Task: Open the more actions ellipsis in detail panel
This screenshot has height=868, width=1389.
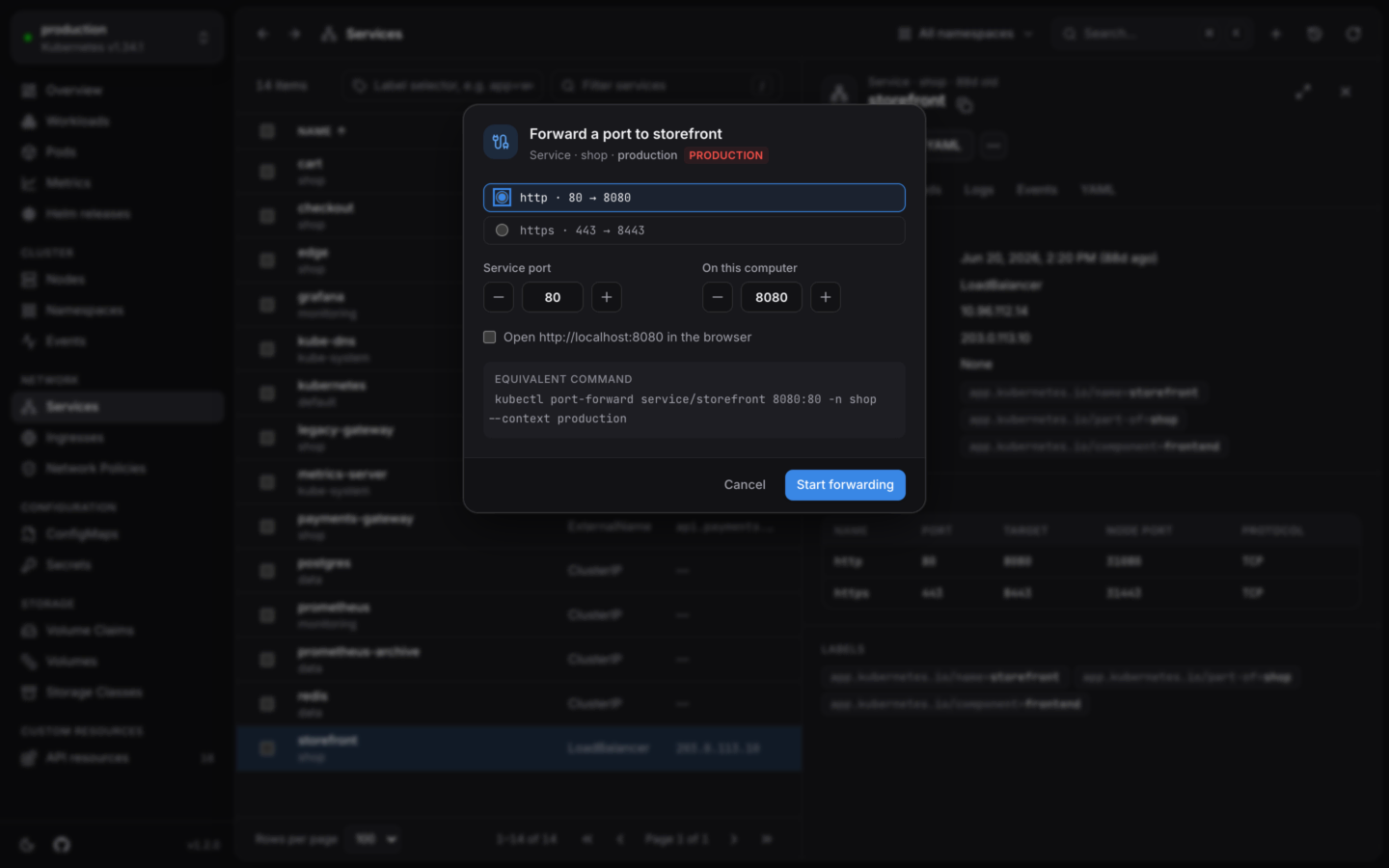Action: pos(994,146)
